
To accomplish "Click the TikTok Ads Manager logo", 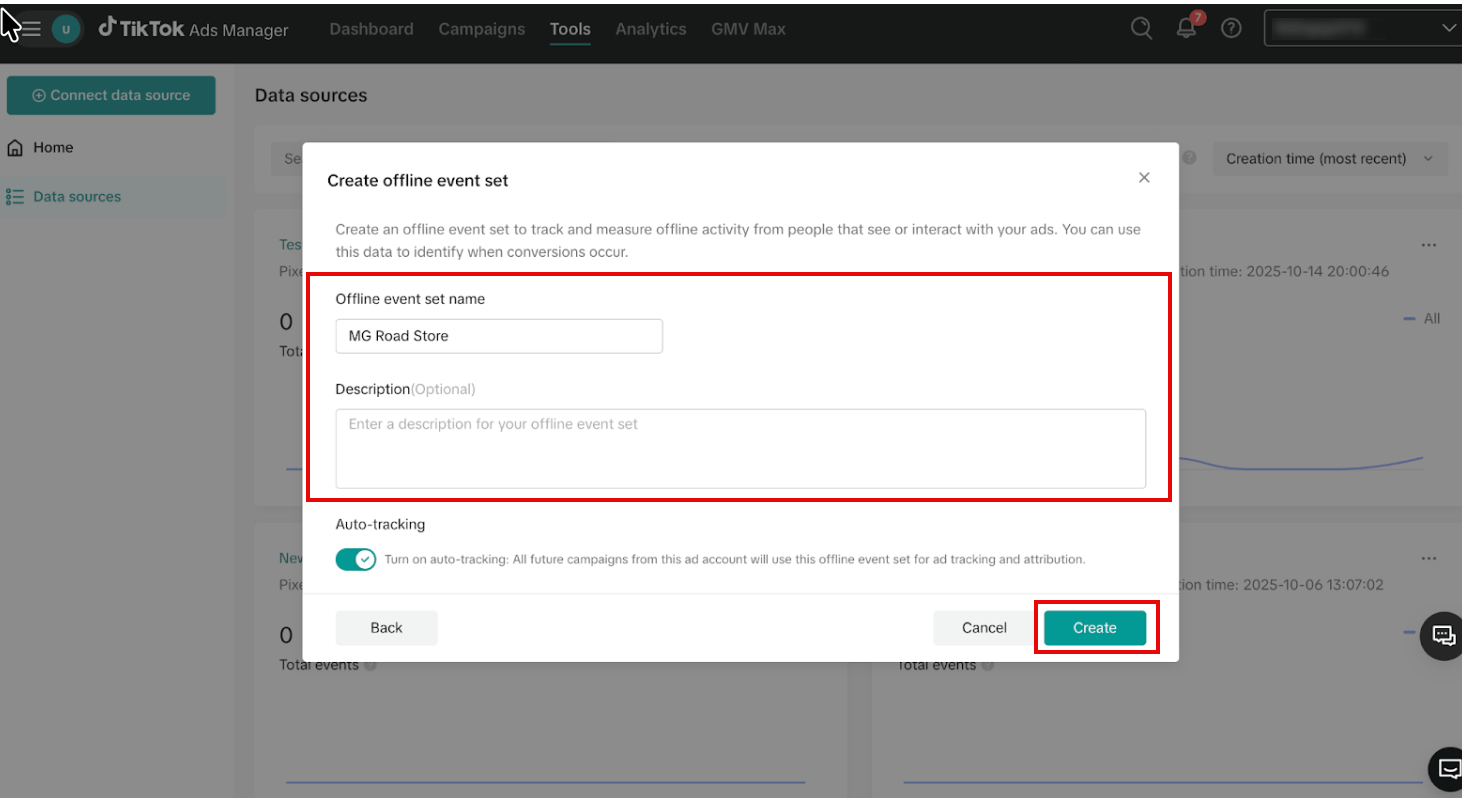I will click(x=193, y=29).
